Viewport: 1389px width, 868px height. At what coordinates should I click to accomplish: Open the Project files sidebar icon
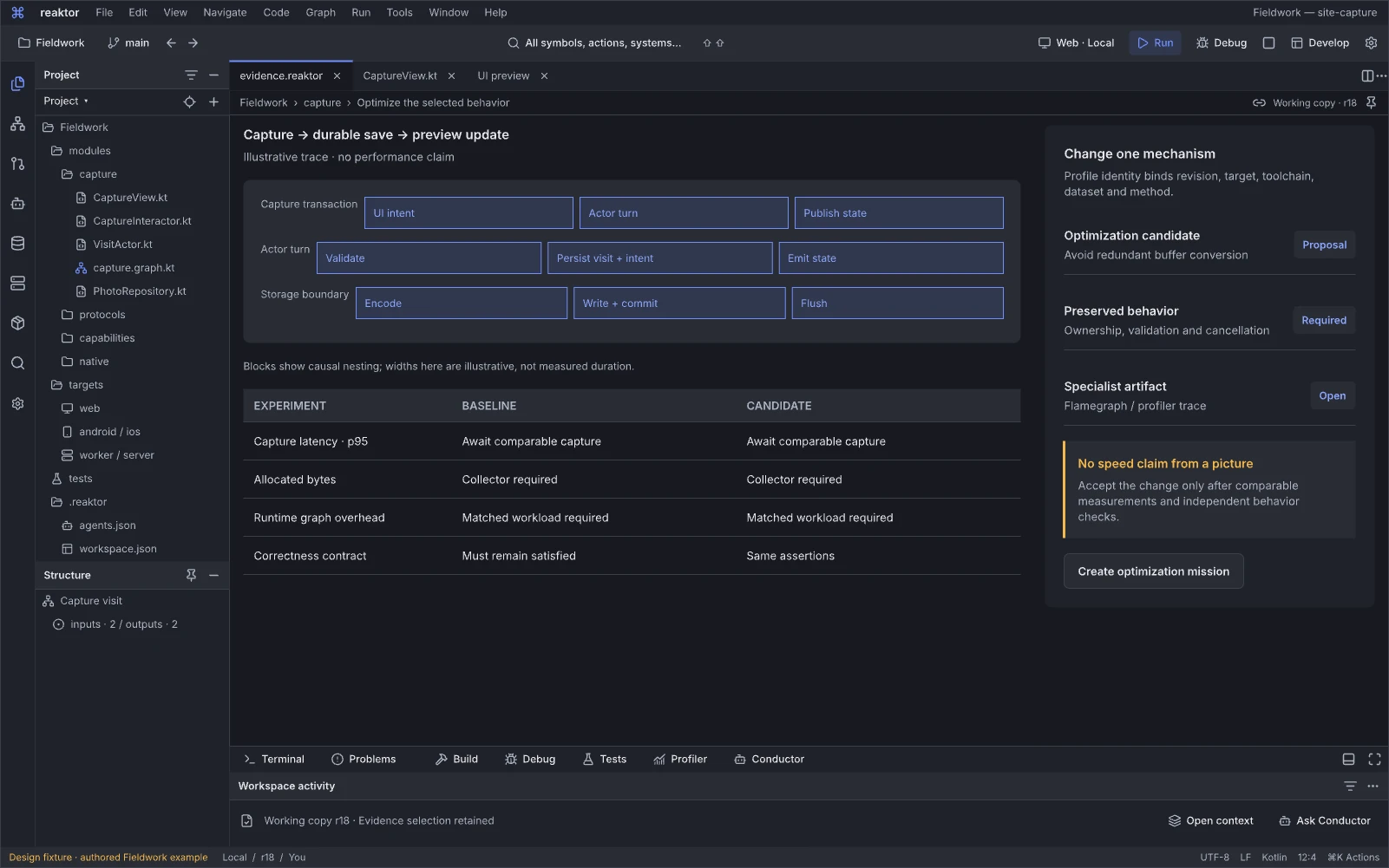17,83
